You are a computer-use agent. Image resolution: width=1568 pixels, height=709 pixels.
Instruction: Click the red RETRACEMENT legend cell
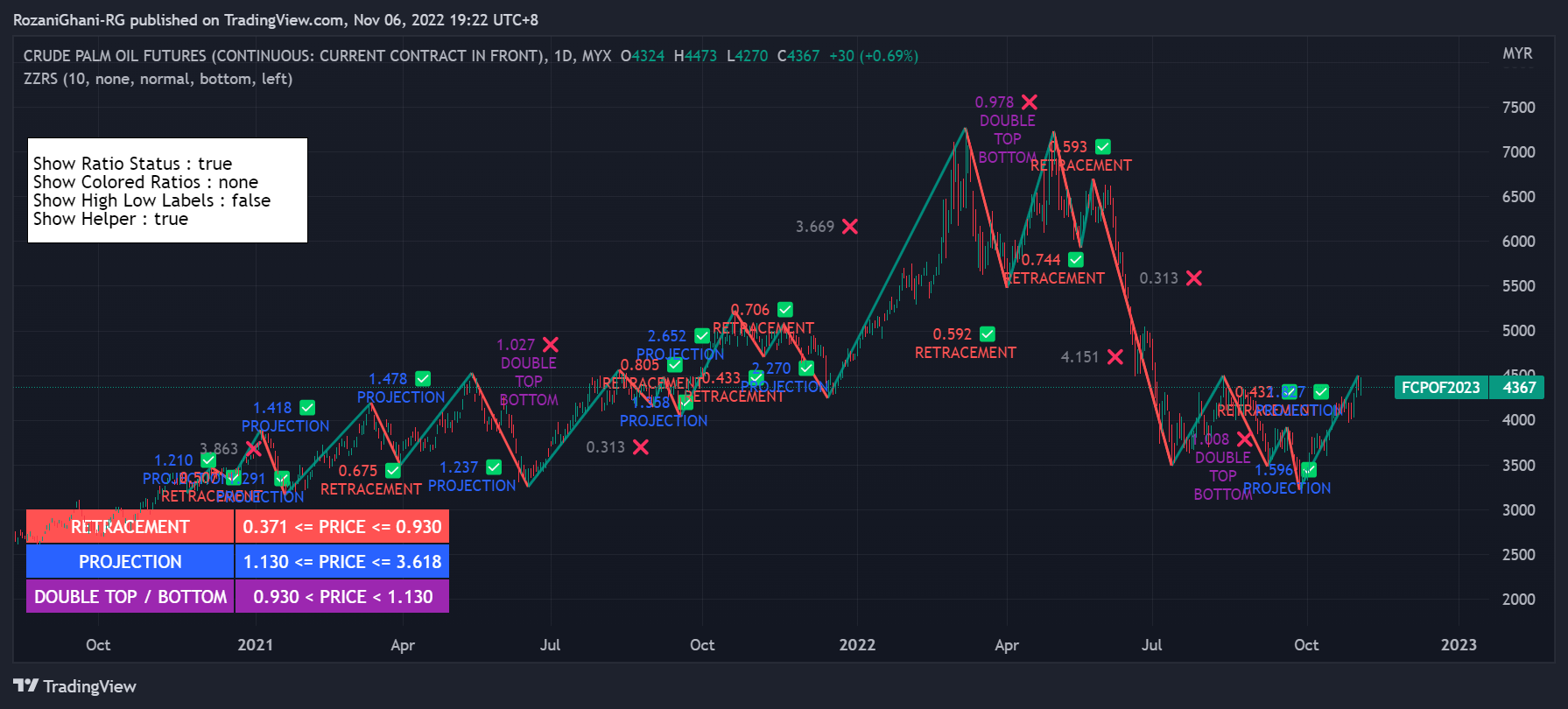130,527
